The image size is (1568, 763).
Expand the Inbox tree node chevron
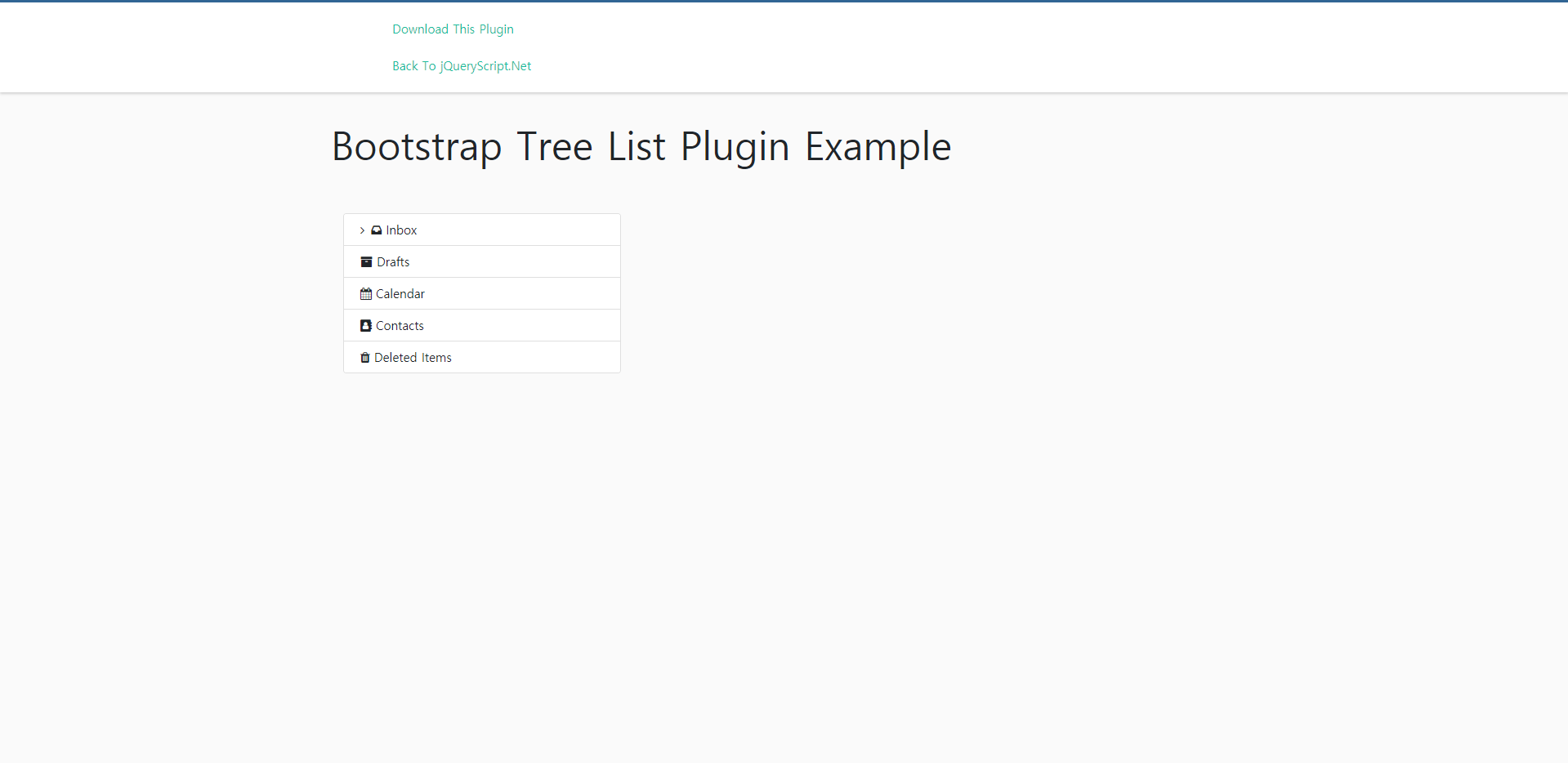pos(362,230)
